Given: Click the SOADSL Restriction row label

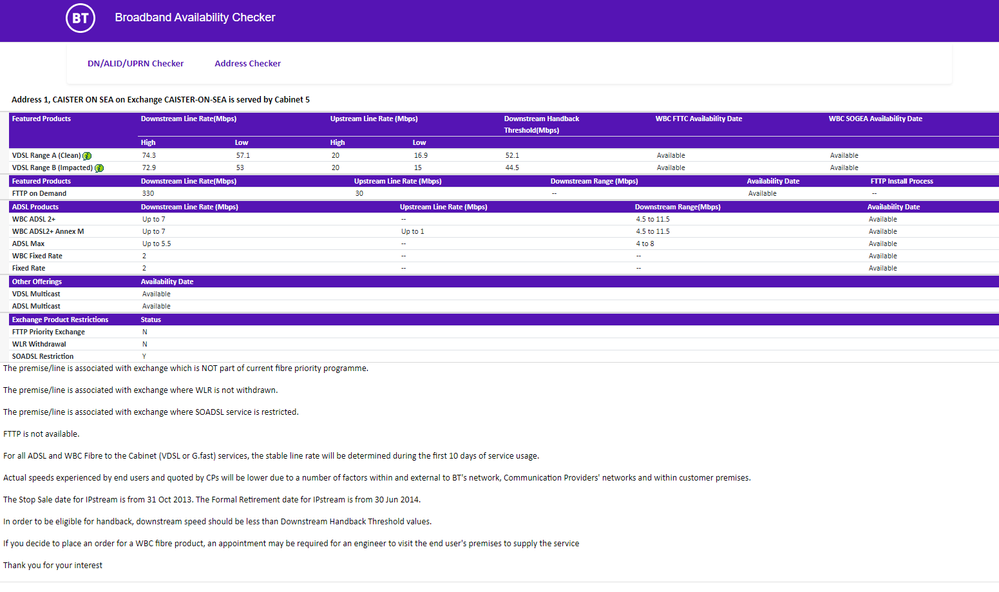Looking at the screenshot, I should (x=43, y=356).
